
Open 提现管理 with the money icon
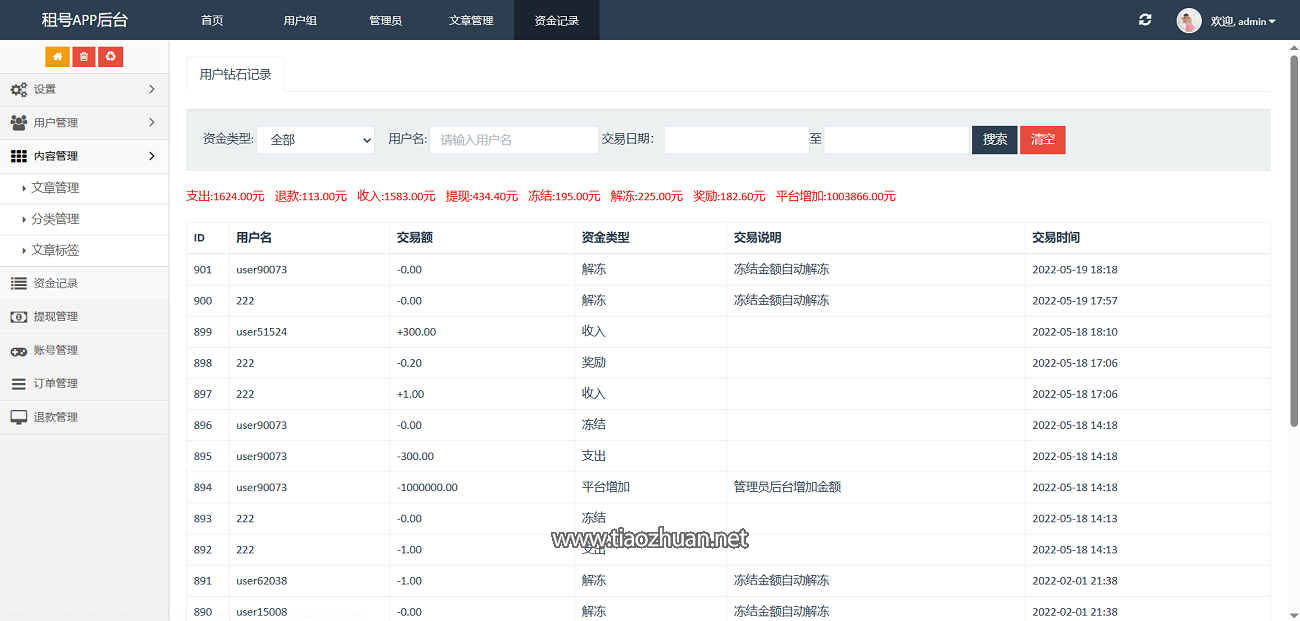click(x=55, y=317)
